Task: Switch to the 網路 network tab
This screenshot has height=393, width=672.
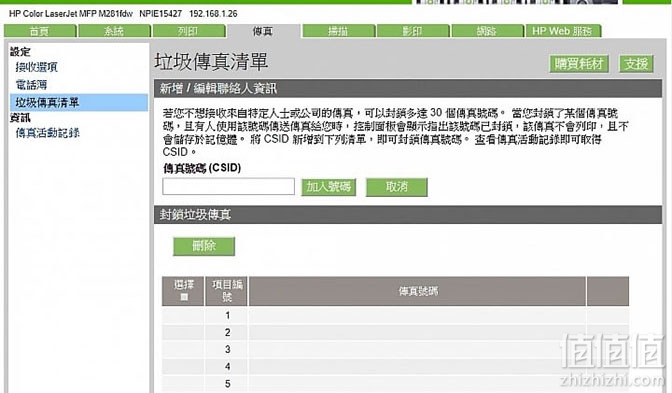Action: (x=487, y=31)
